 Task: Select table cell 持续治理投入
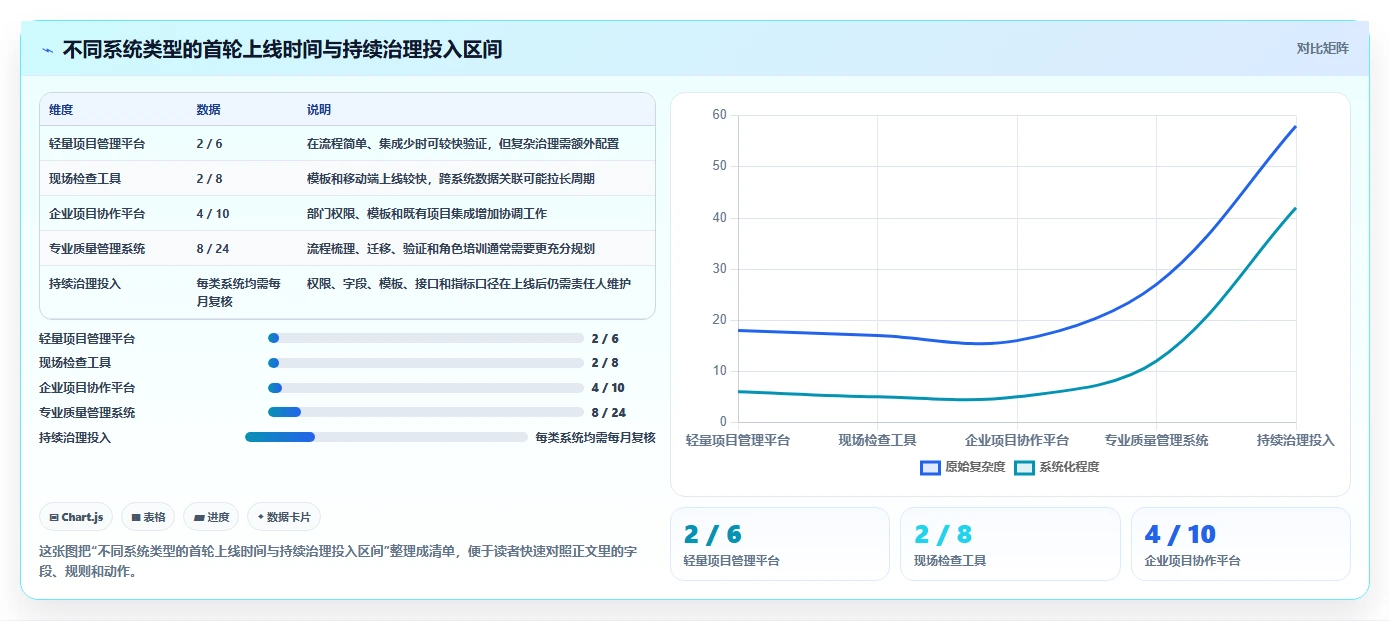tap(85, 284)
